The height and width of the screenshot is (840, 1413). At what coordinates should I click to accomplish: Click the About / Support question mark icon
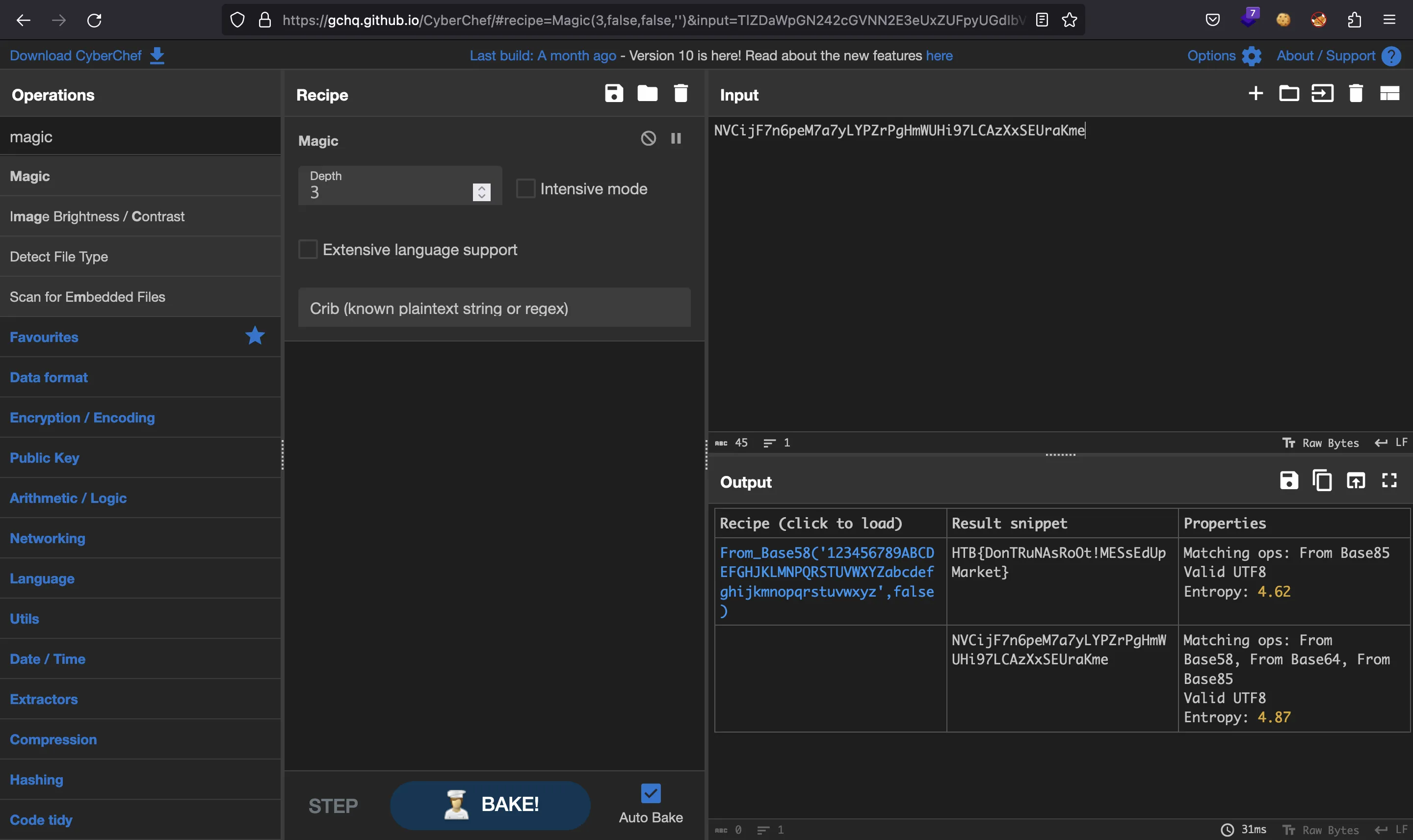(x=1391, y=56)
